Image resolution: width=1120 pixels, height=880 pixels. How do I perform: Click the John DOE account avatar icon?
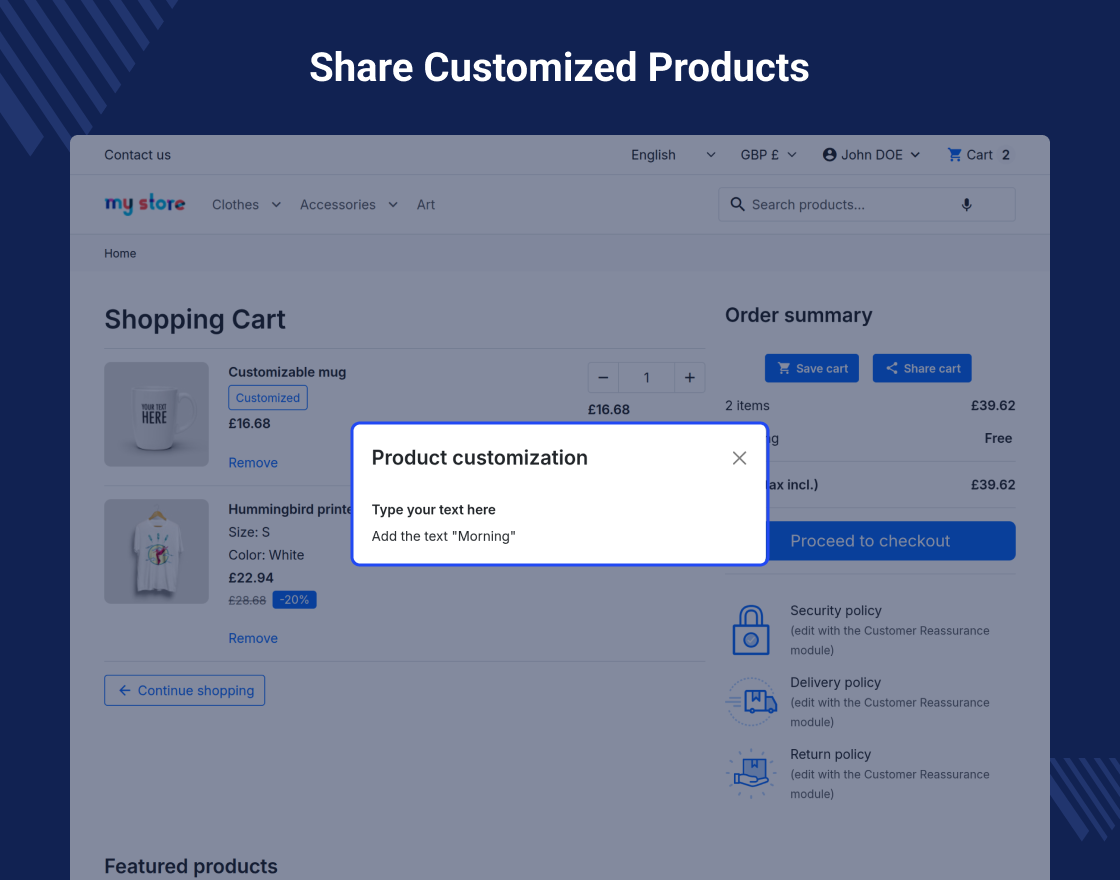[x=829, y=155]
